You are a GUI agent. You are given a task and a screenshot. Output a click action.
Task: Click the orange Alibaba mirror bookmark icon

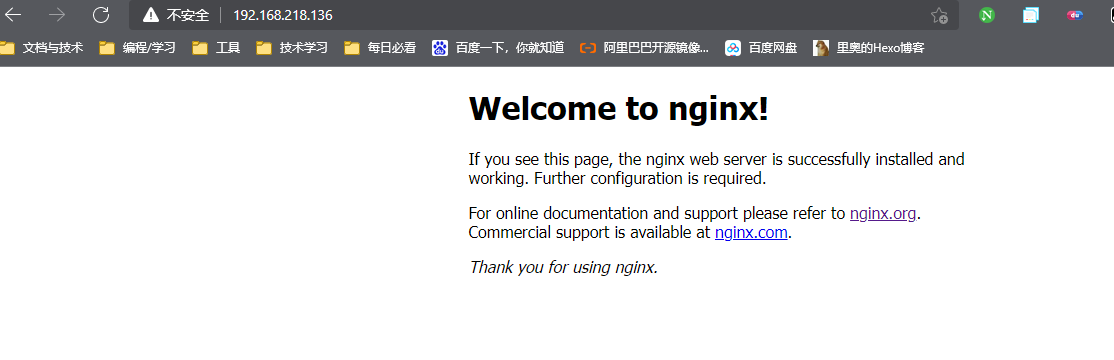(x=587, y=48)
